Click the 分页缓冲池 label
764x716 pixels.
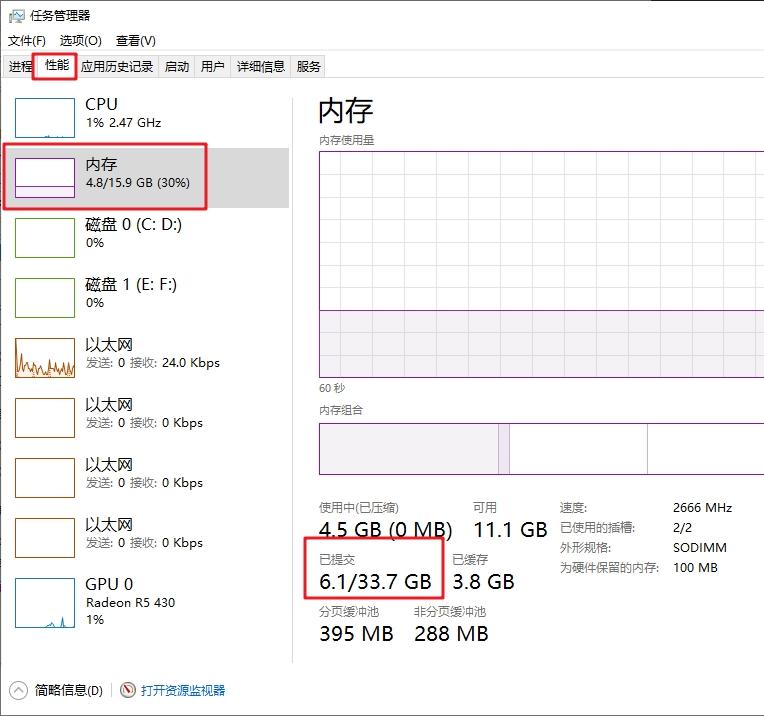(x=349, y=612)
